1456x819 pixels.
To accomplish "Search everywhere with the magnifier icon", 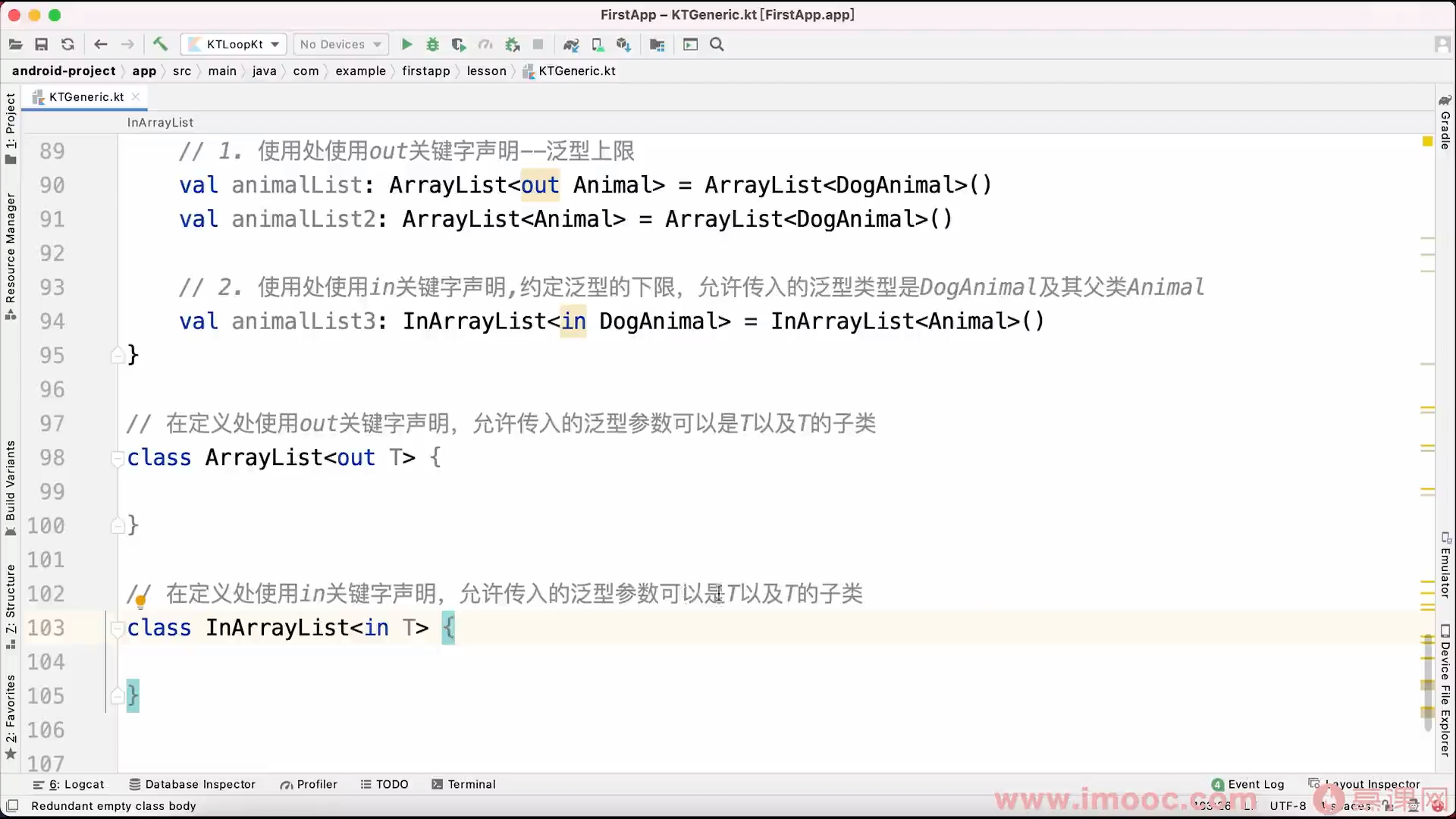I will click(717, 45).
